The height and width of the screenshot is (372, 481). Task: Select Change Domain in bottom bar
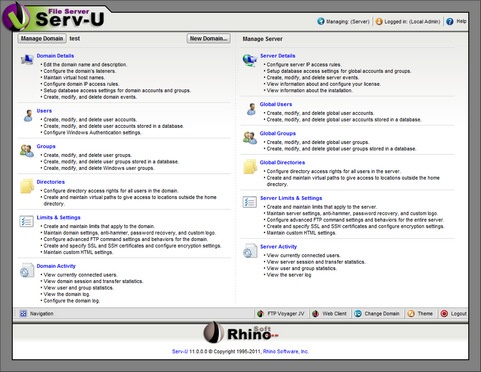click(382, 314)
